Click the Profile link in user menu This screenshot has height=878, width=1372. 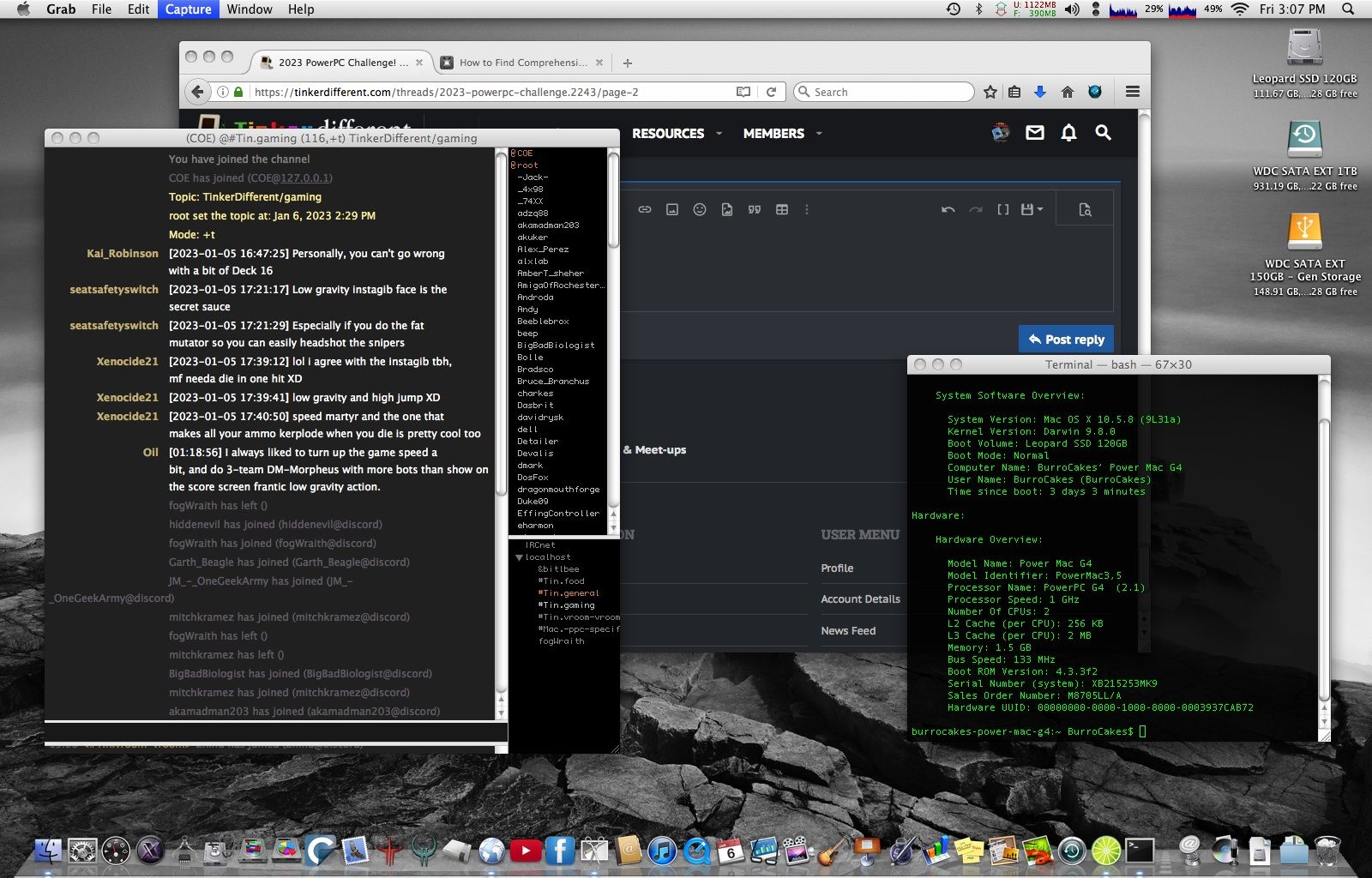click(x=837, y=568)
